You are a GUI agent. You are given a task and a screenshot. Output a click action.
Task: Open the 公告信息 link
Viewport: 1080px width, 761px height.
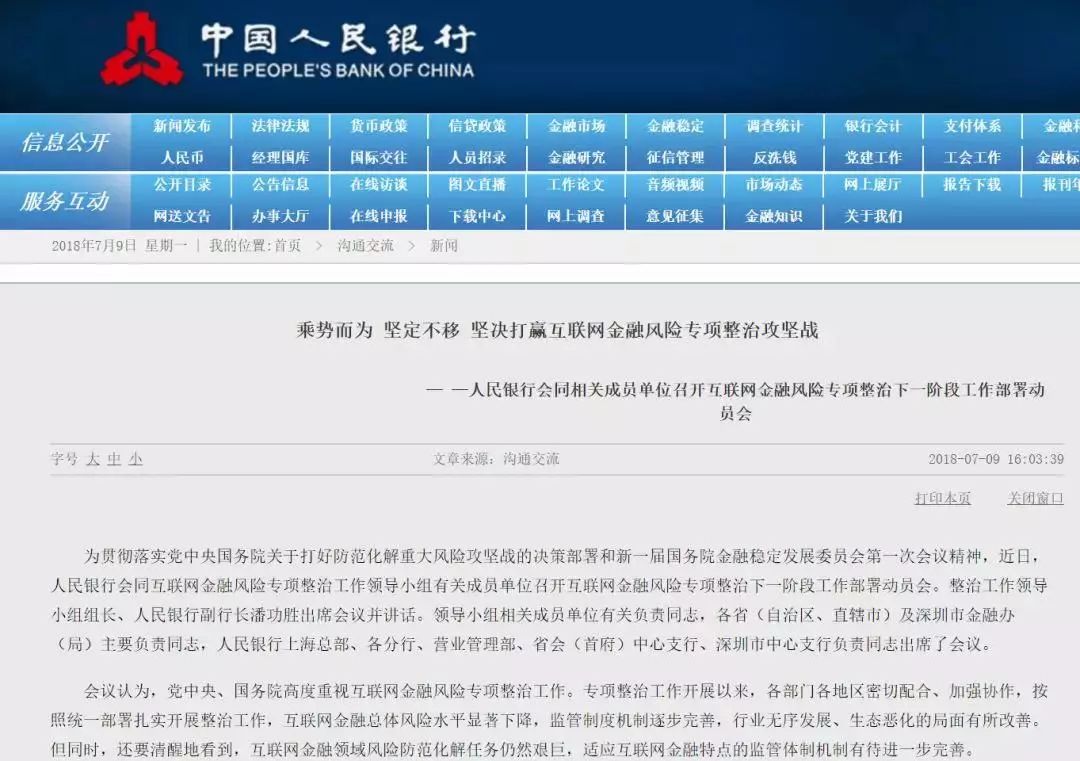coord(280,185)
